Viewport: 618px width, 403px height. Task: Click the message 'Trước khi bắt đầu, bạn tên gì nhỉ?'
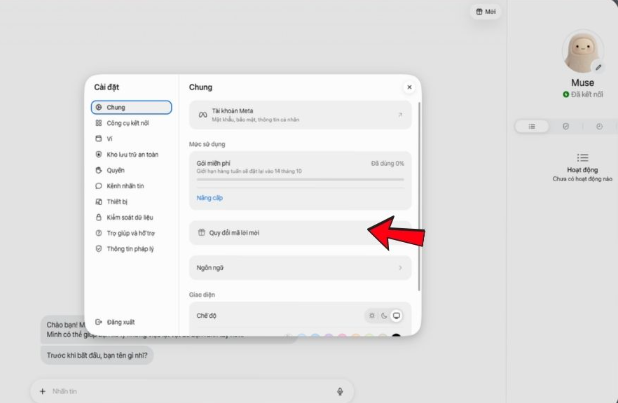(97, 355)
